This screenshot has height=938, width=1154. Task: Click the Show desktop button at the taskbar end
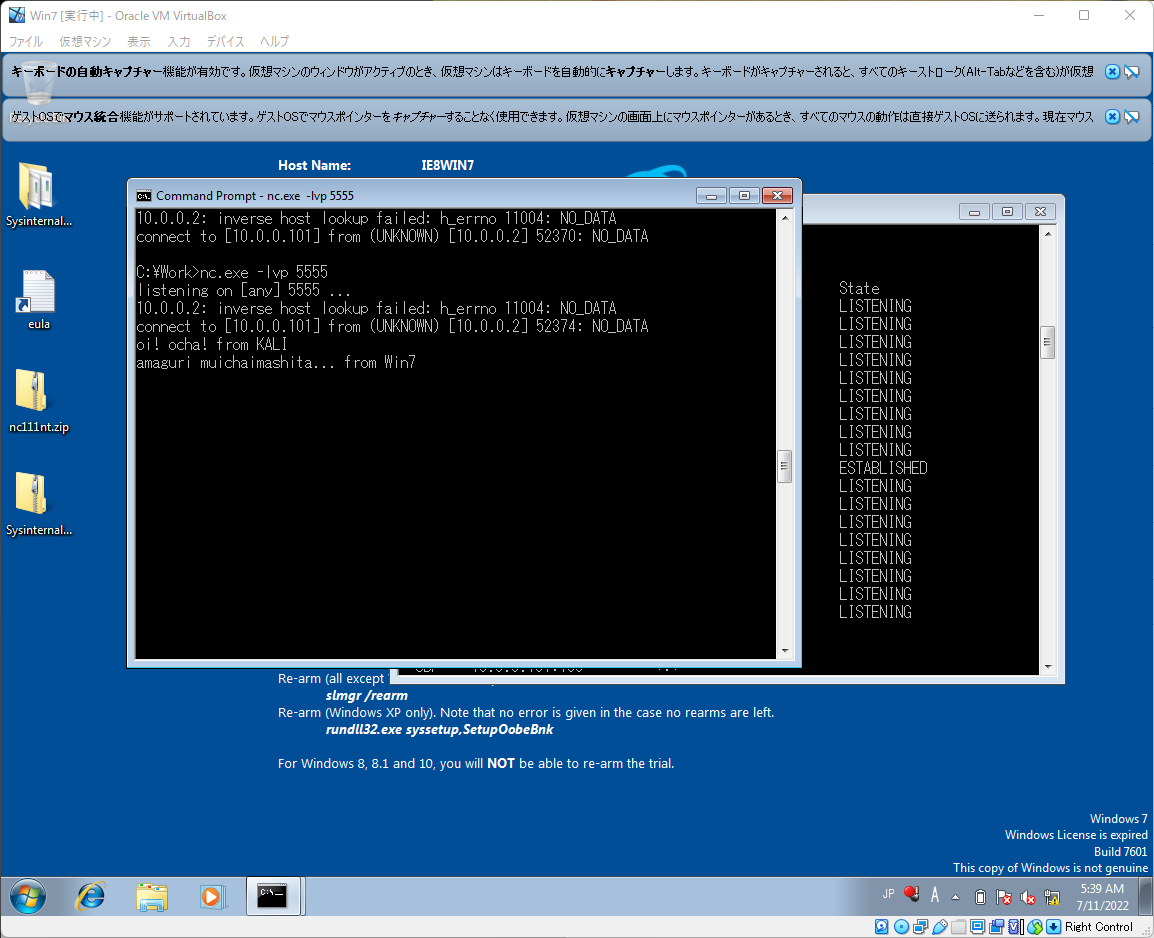tap(1144, 896)
